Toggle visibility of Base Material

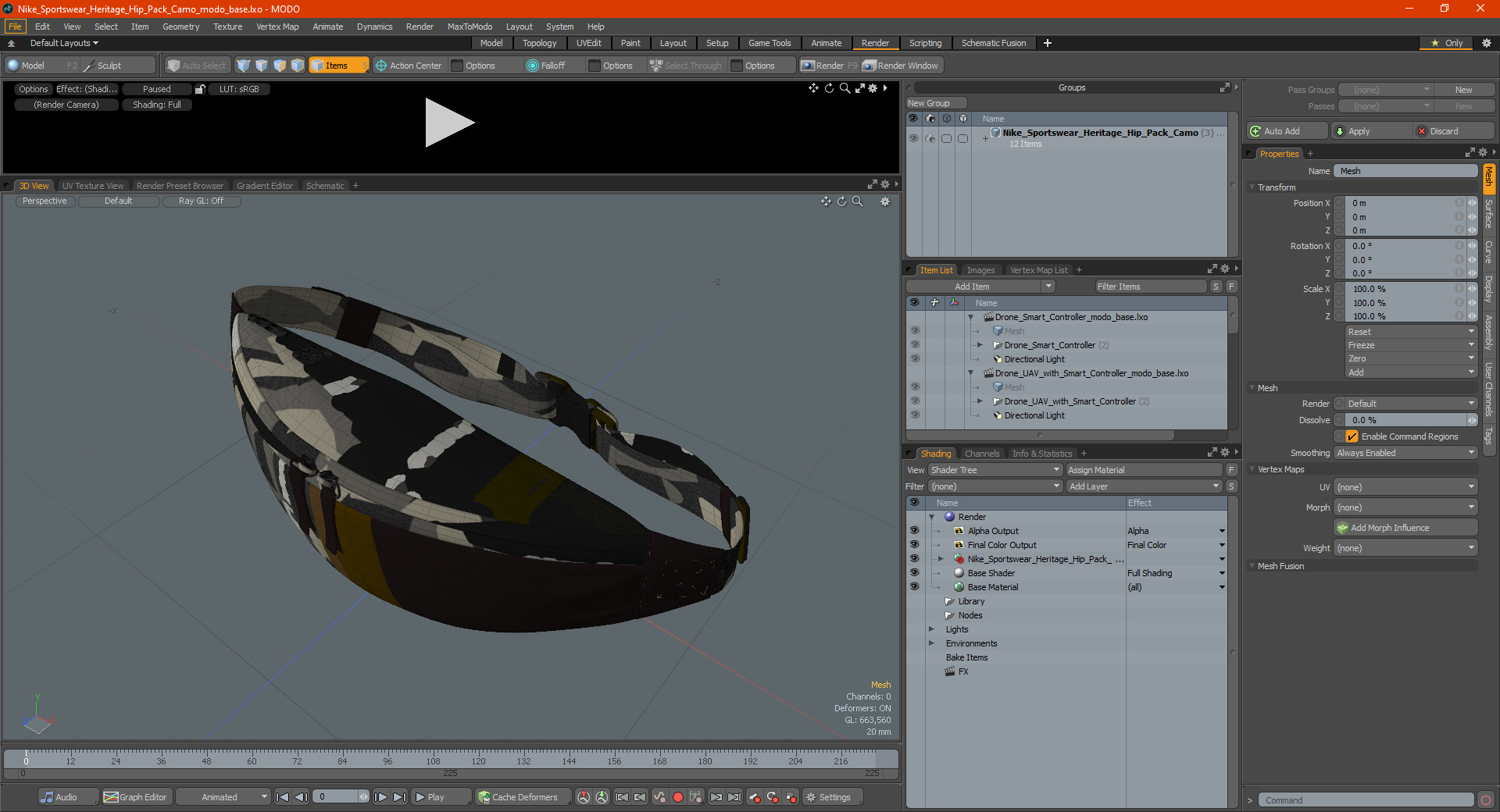click(914, 587)
